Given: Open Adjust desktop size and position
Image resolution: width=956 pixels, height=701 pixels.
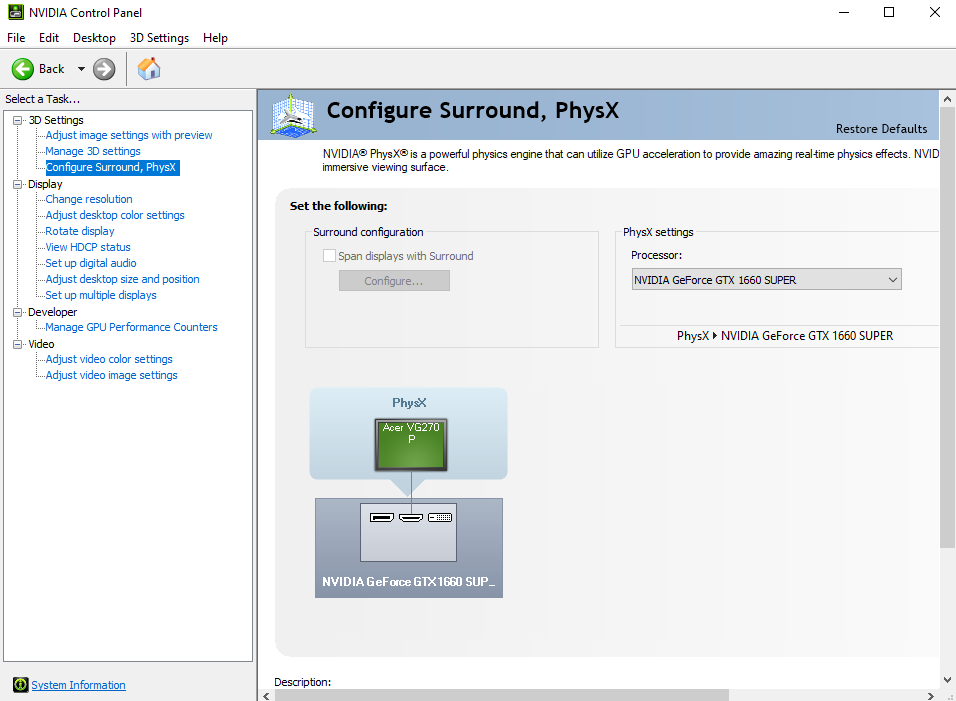Looking at the screenshot, I should [x=123, y=279].
